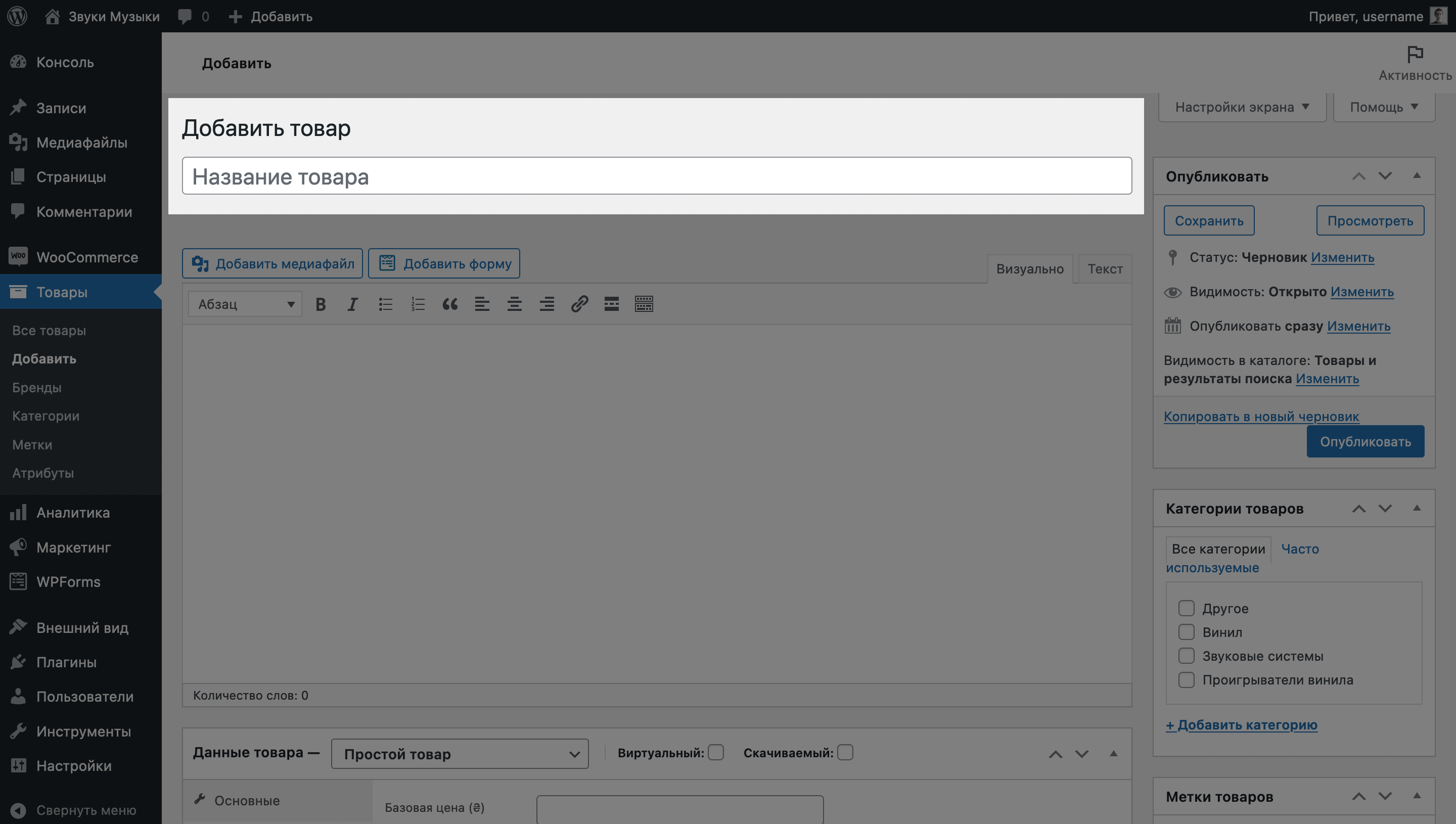Click the blue Опубликовать button
Screen dimensions: 1456x824
1365,441
